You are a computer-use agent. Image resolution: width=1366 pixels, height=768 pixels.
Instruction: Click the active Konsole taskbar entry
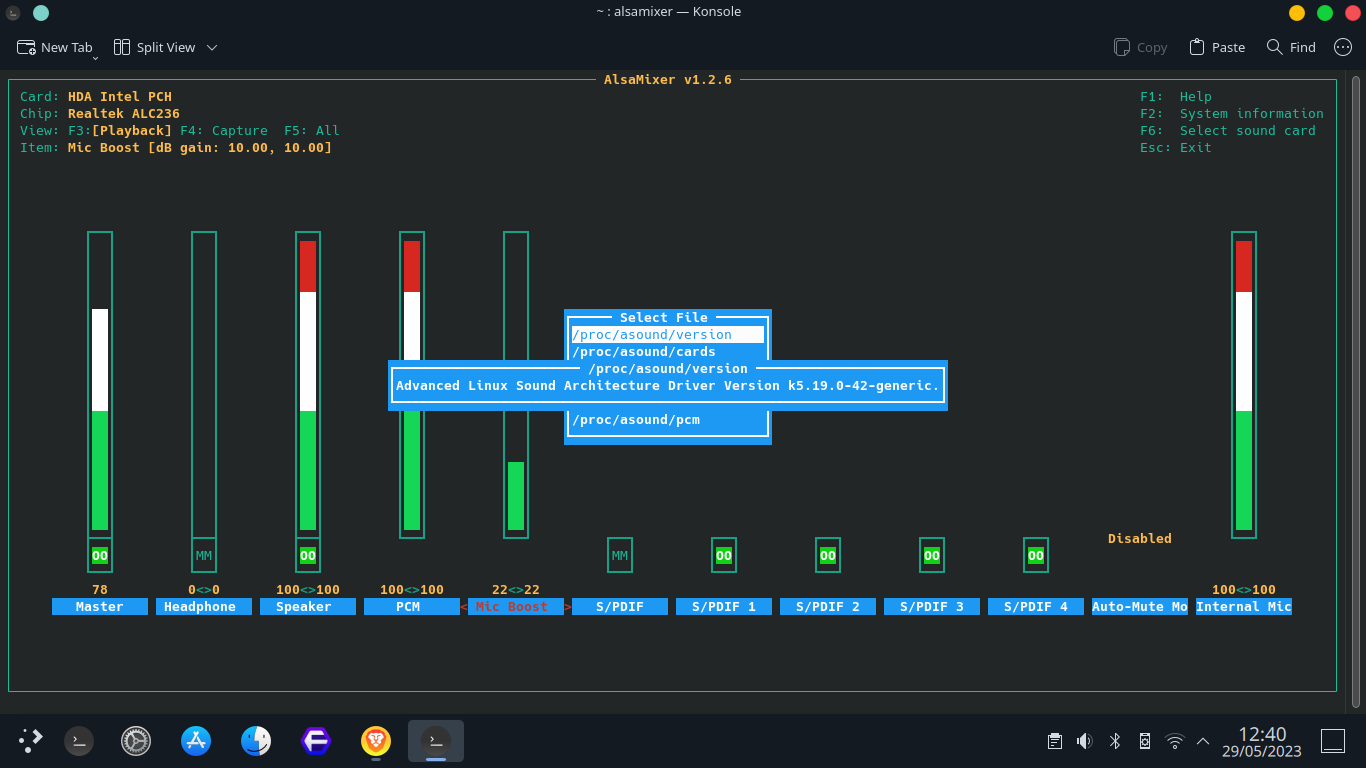tap(436, 741)
